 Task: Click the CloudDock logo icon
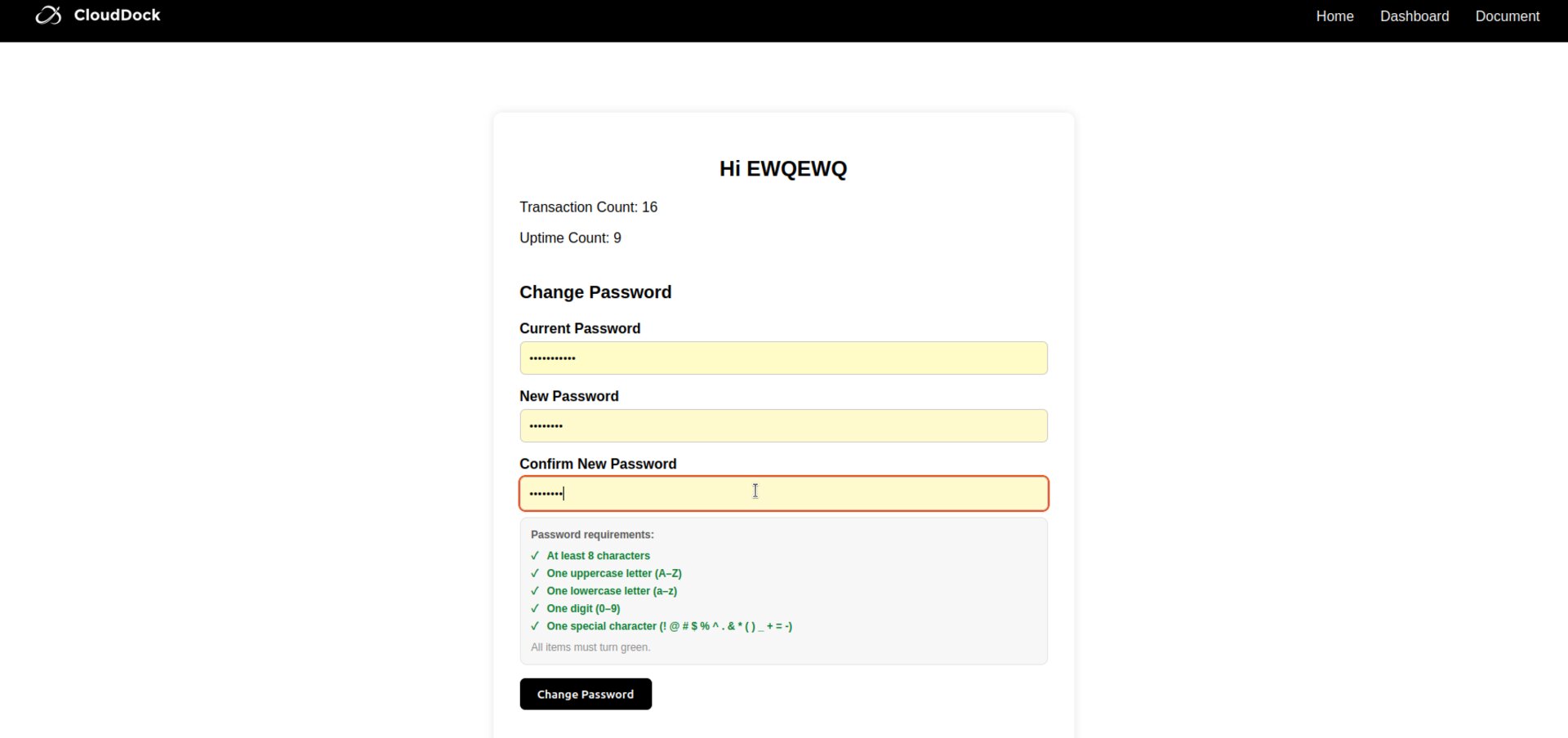pos(48,16)
